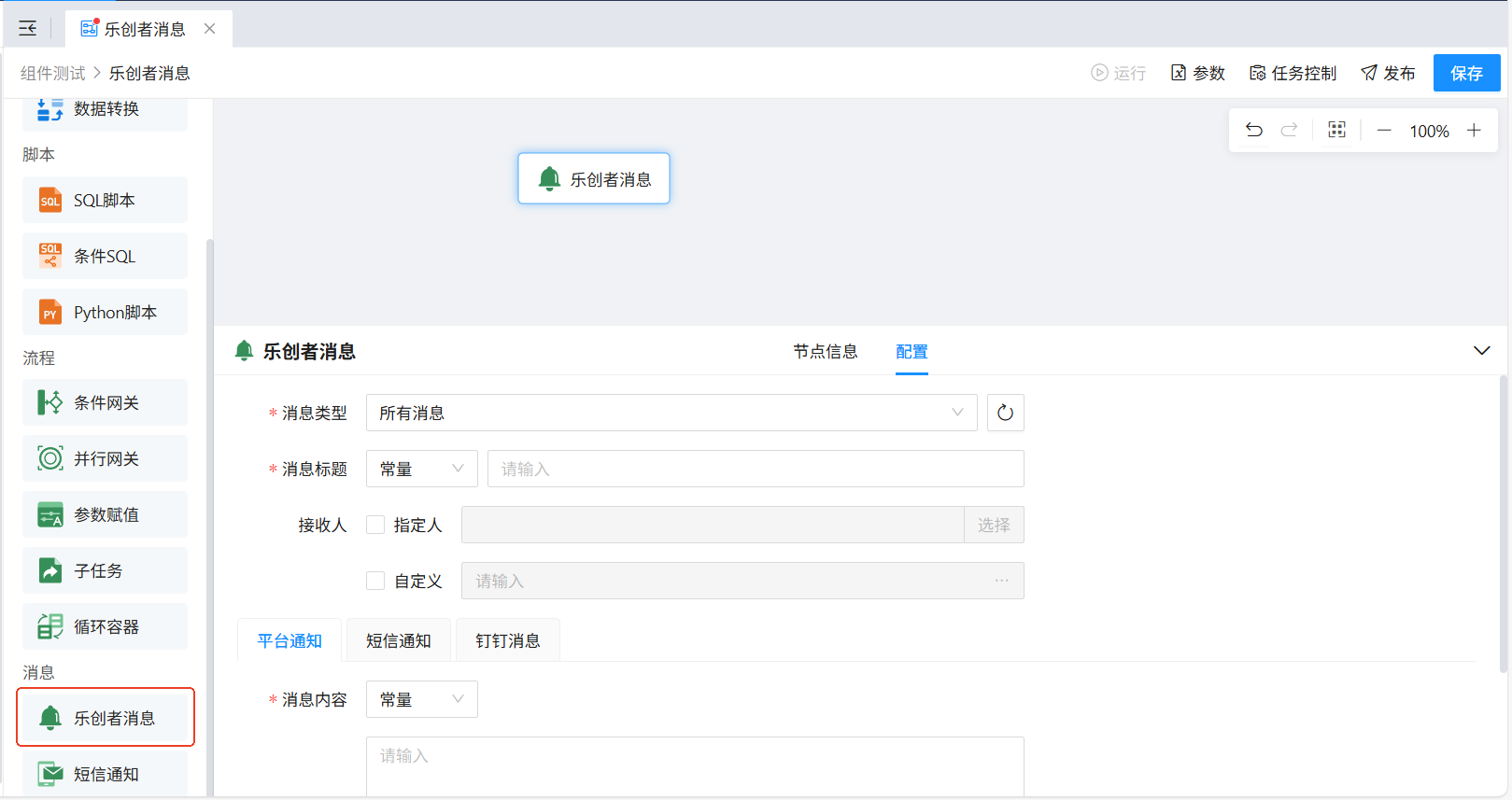Enable the 指定人 checkbox

[375, 526]
